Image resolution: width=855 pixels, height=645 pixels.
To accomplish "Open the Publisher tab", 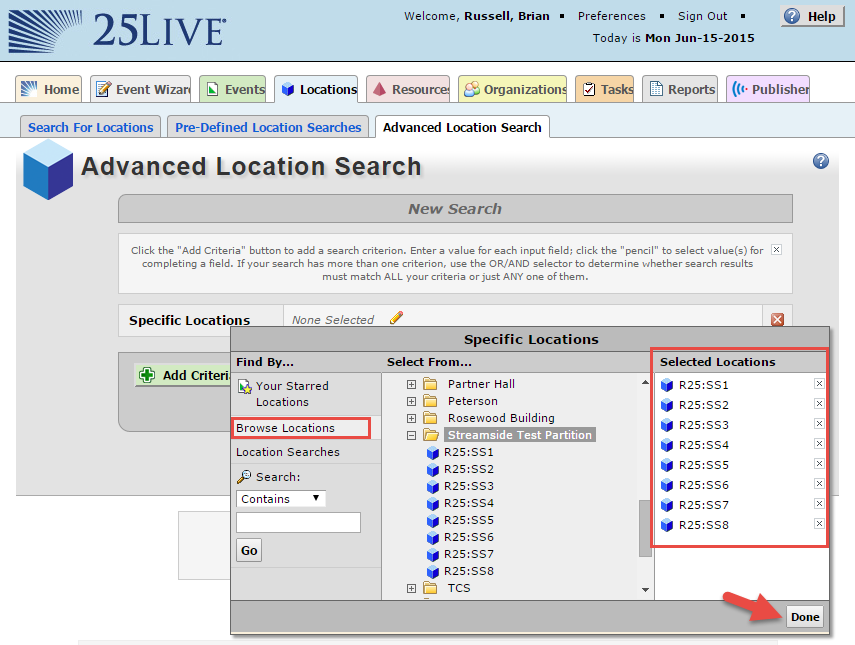I will (768, 89).
